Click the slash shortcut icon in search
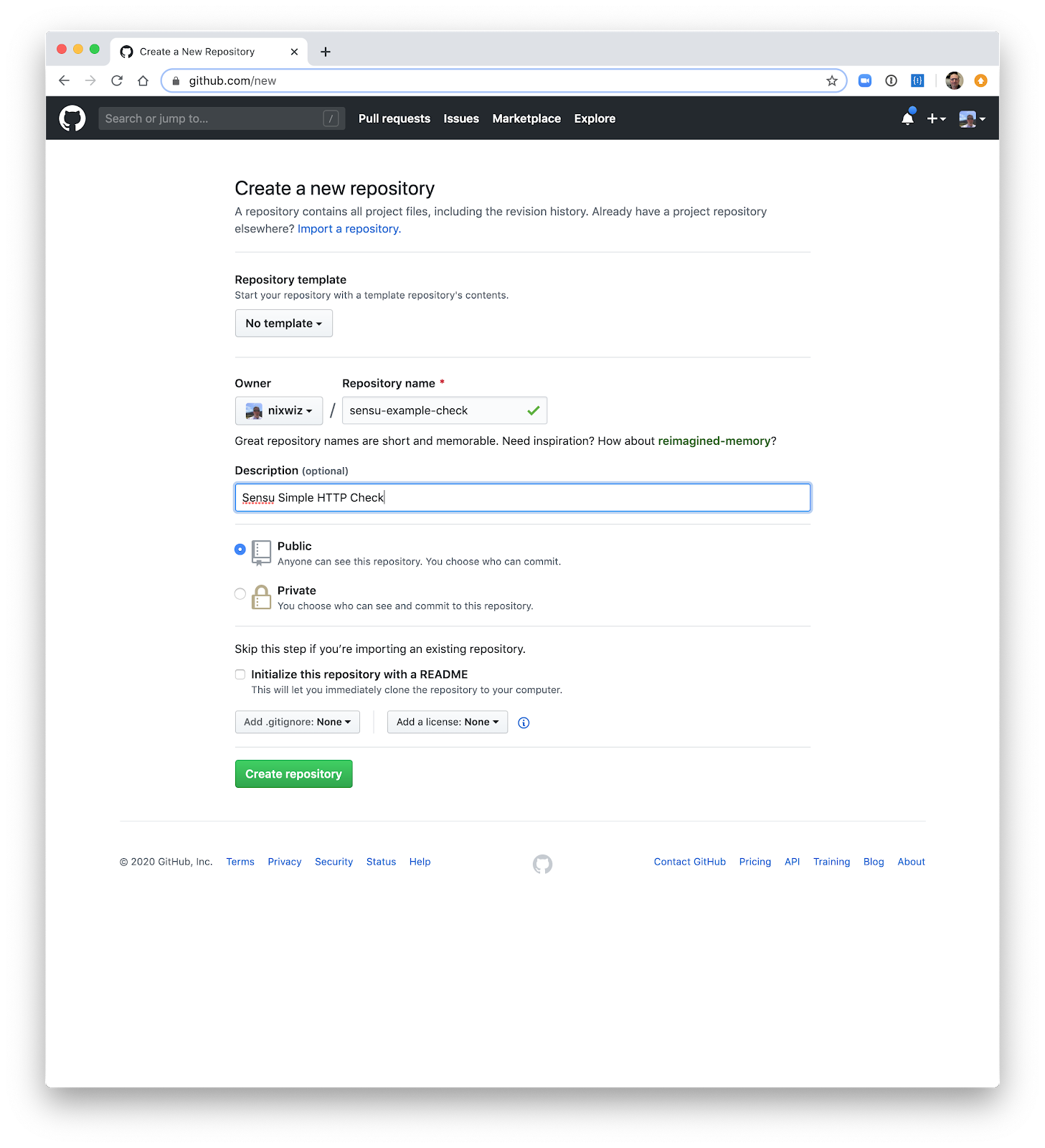1045x1148 pixels. [331, 118]
